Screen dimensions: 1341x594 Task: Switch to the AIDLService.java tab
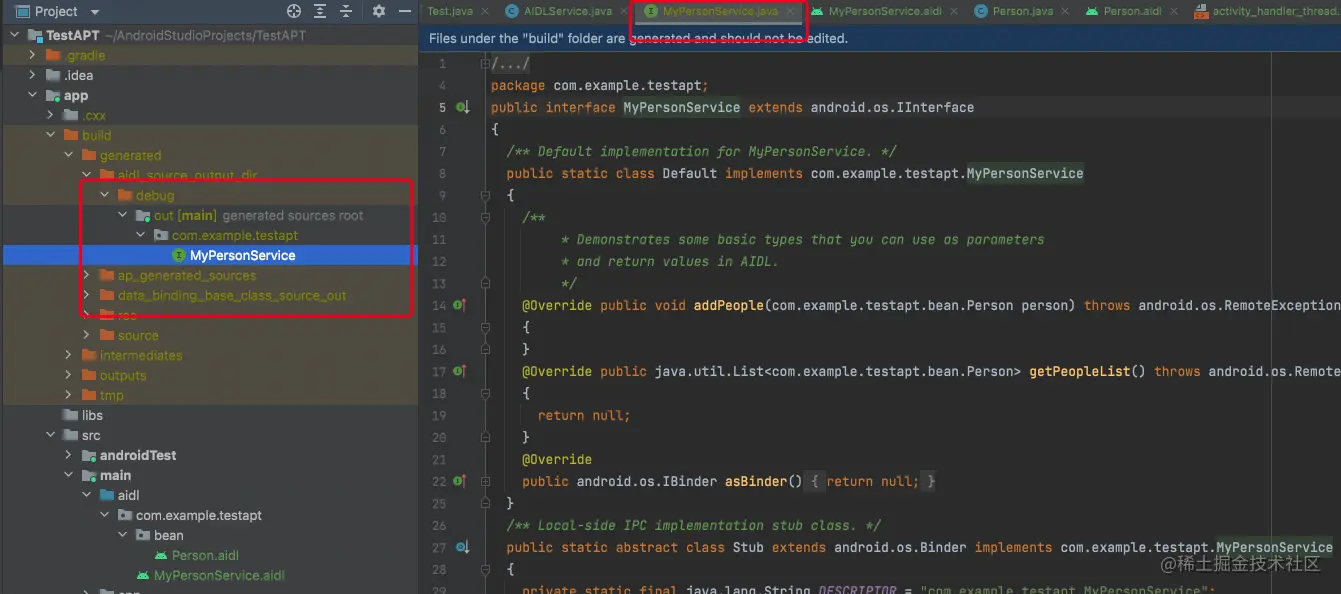(x=568, y=11)
